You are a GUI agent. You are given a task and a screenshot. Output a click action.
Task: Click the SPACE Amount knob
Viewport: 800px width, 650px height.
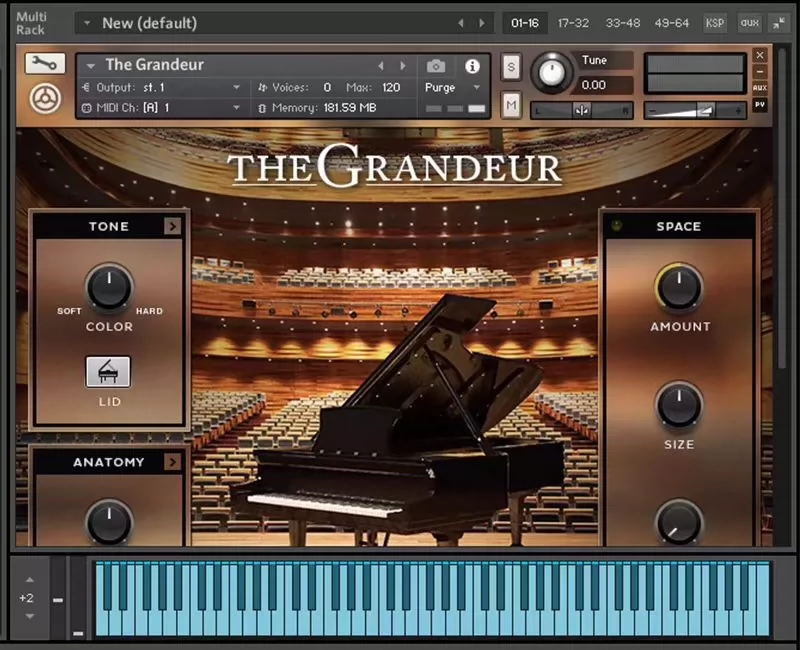[679, 287]
